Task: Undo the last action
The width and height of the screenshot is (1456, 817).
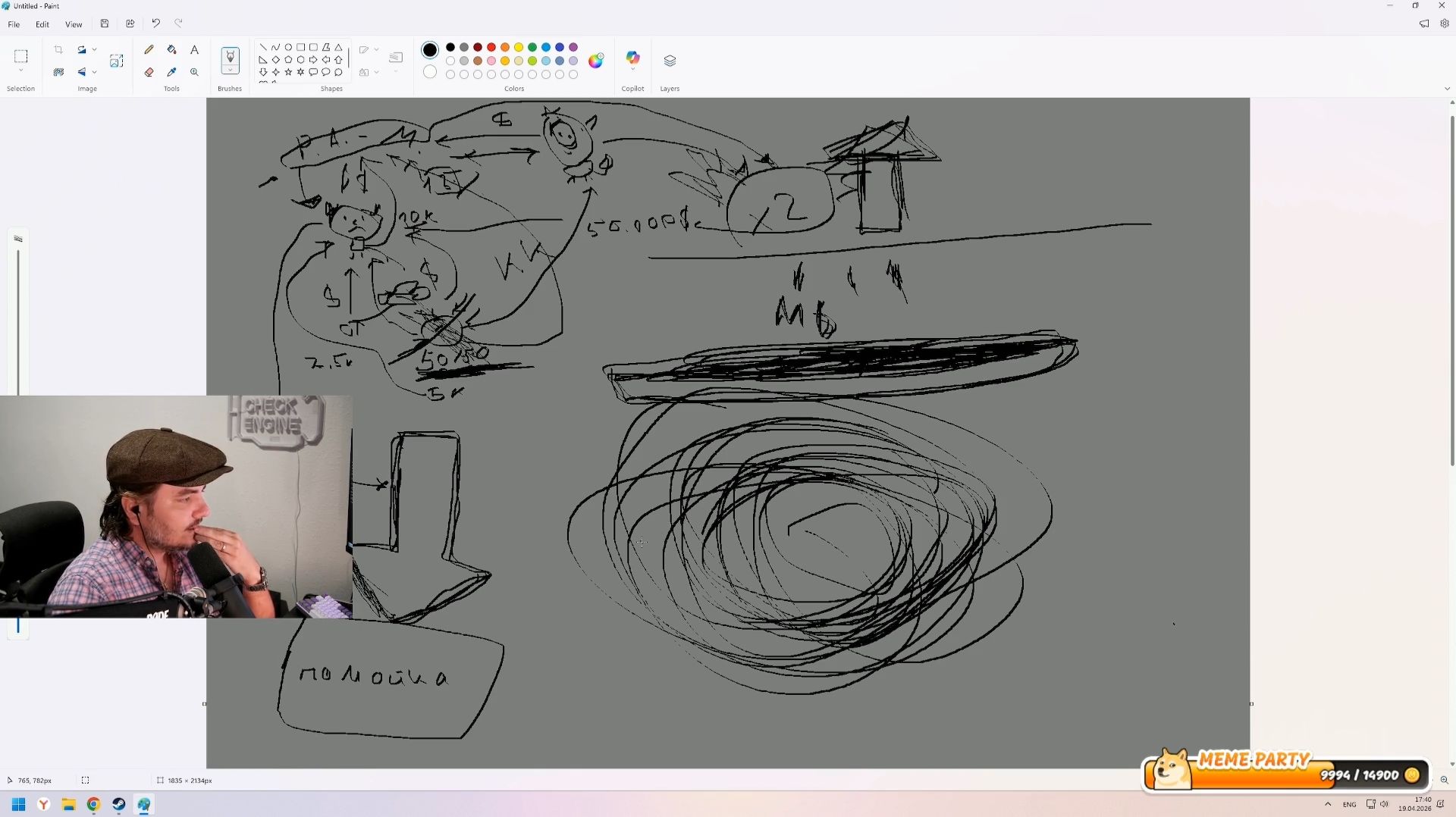Action: tap(155, 23)
